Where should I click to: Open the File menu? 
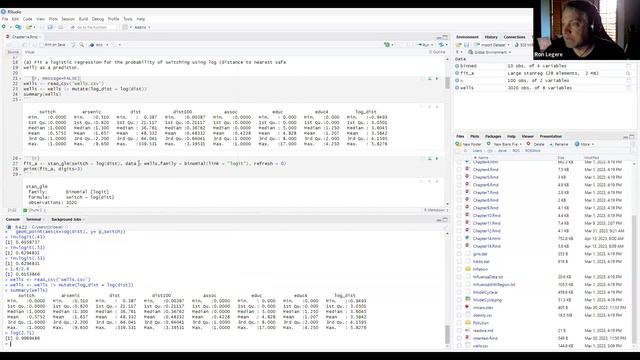point(5,19)
